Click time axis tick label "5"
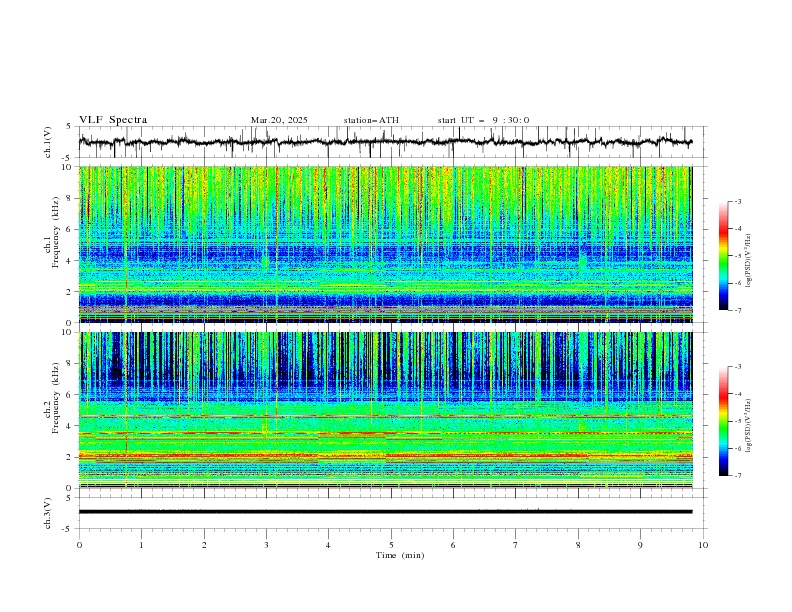Viewport: 792px width, 612px height. coord(391,545)
